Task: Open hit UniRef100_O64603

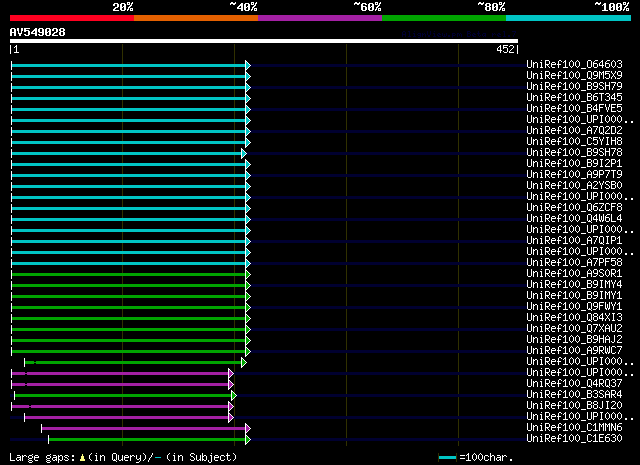Action: click(574, 64)
